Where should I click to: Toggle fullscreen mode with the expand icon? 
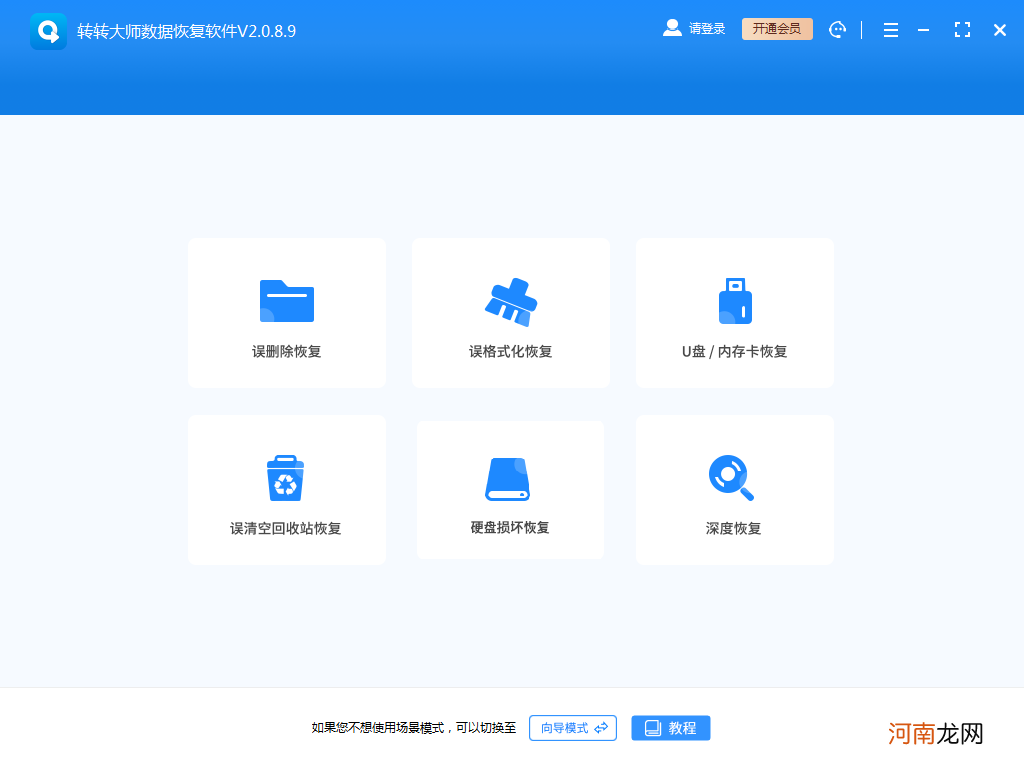pos(962,30)
